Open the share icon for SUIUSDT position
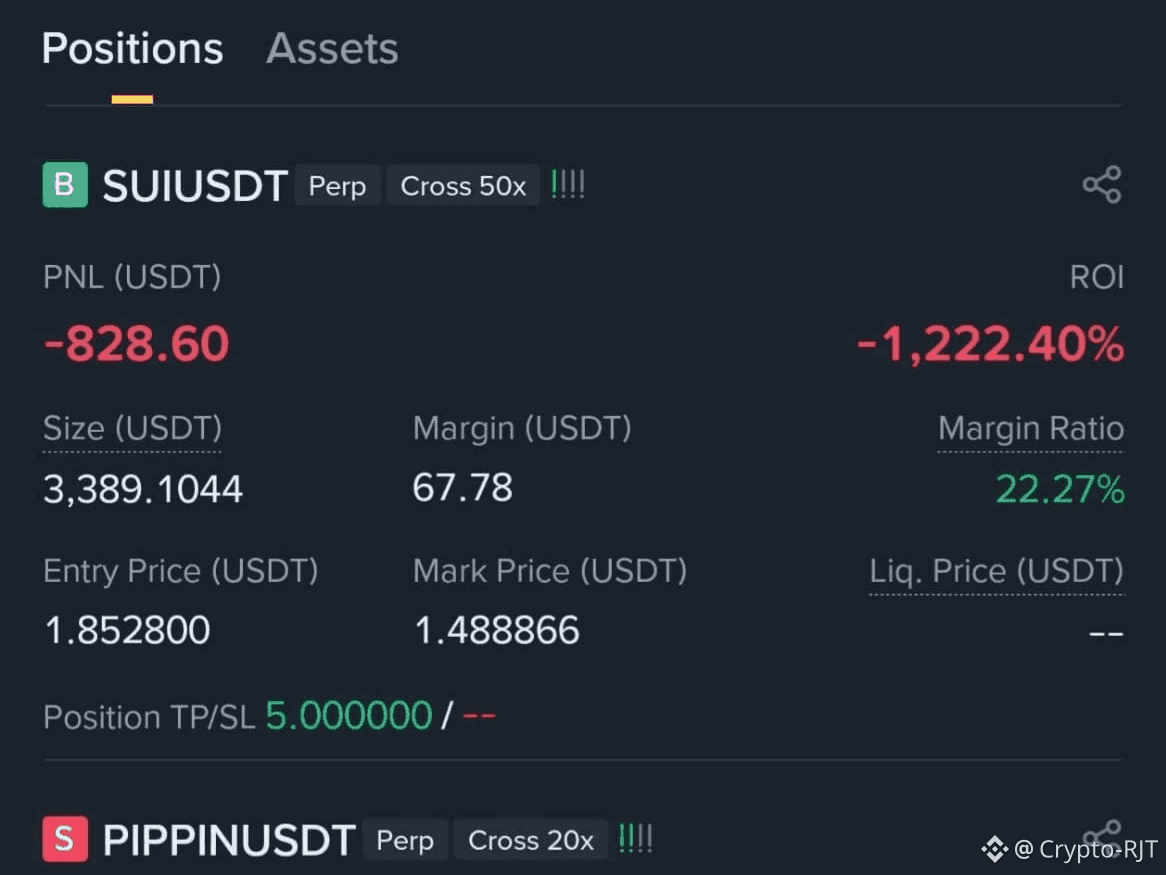The image size is (1166, 875). click(1102, 184)
